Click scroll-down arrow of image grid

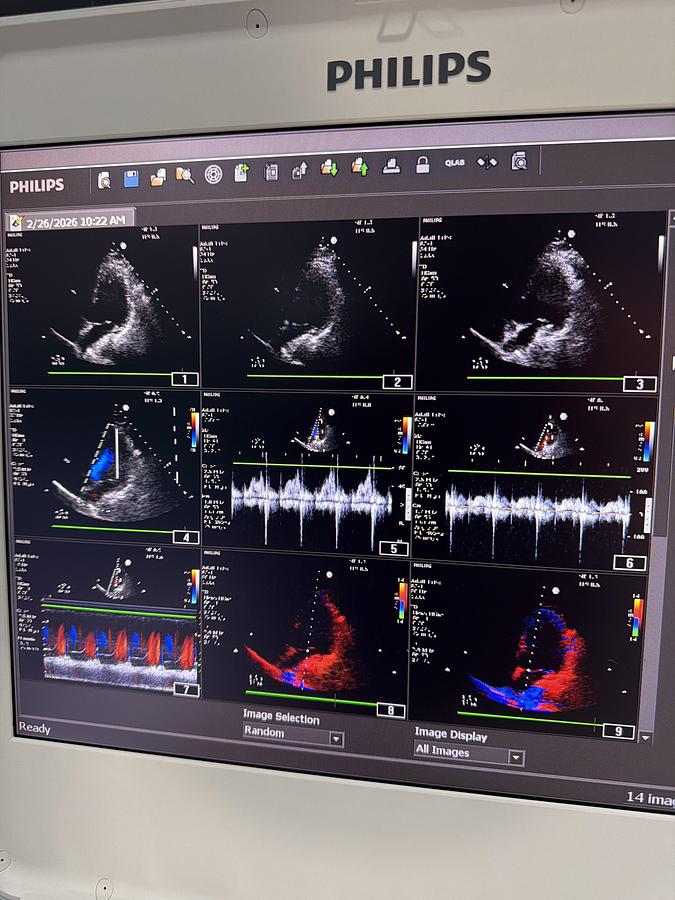coord(646,738)
